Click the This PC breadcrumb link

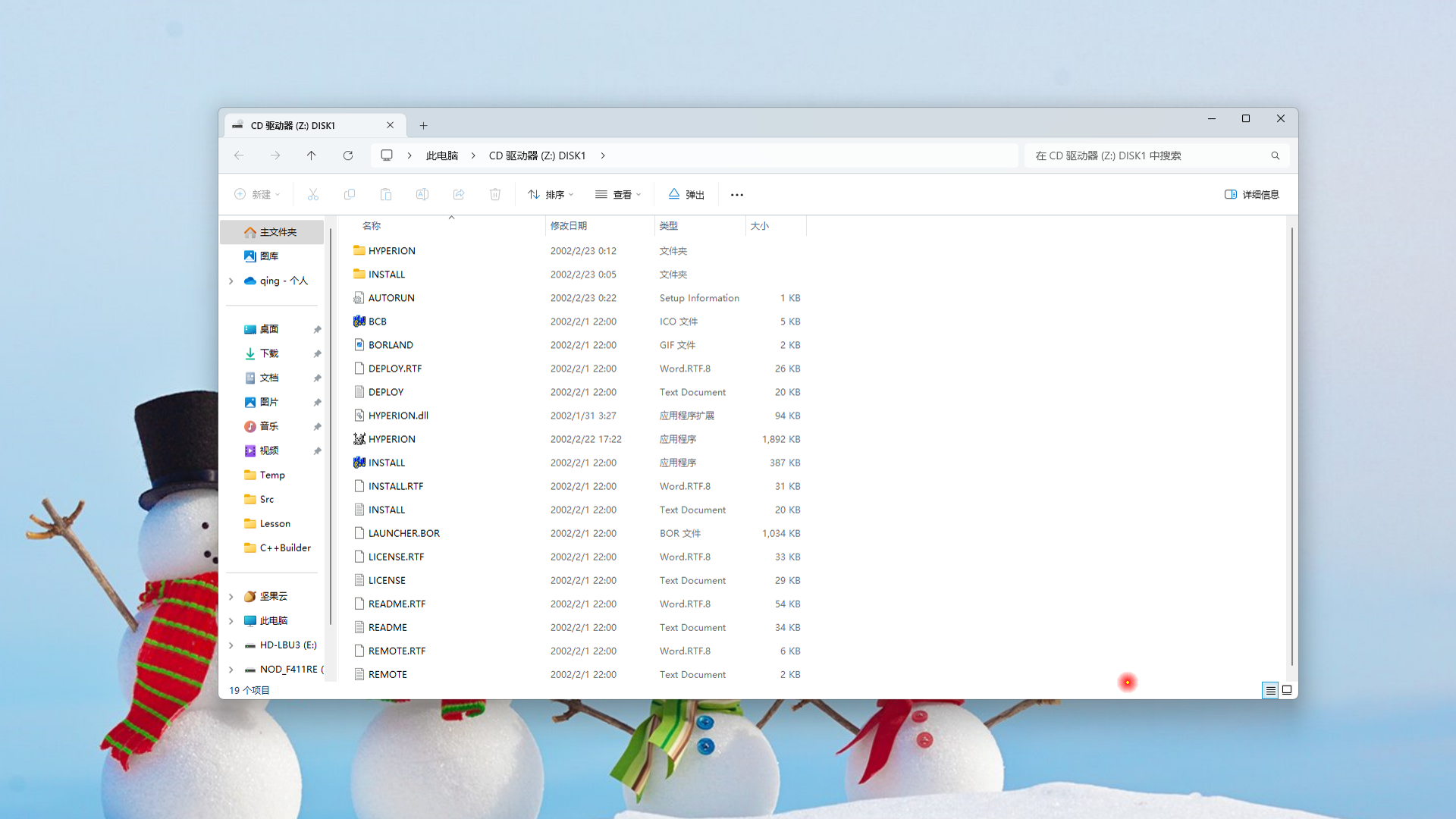click(441, 155)
